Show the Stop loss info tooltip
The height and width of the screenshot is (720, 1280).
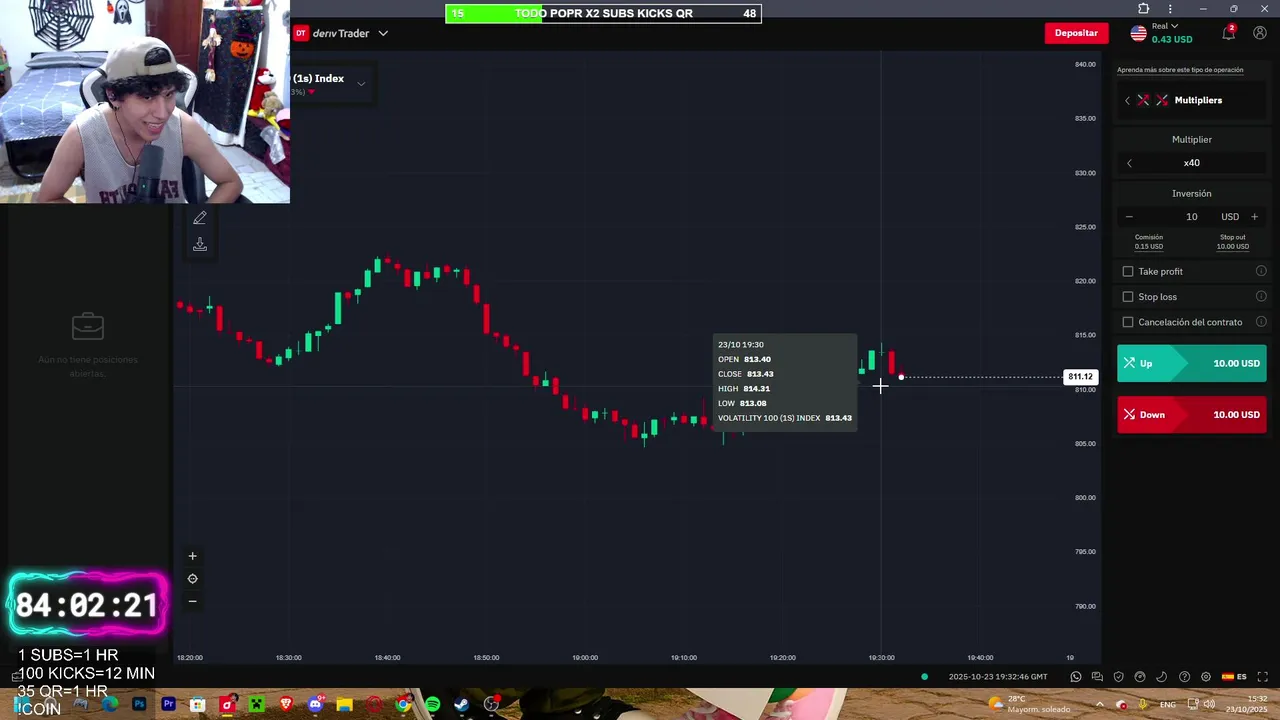click(1261, 297)
